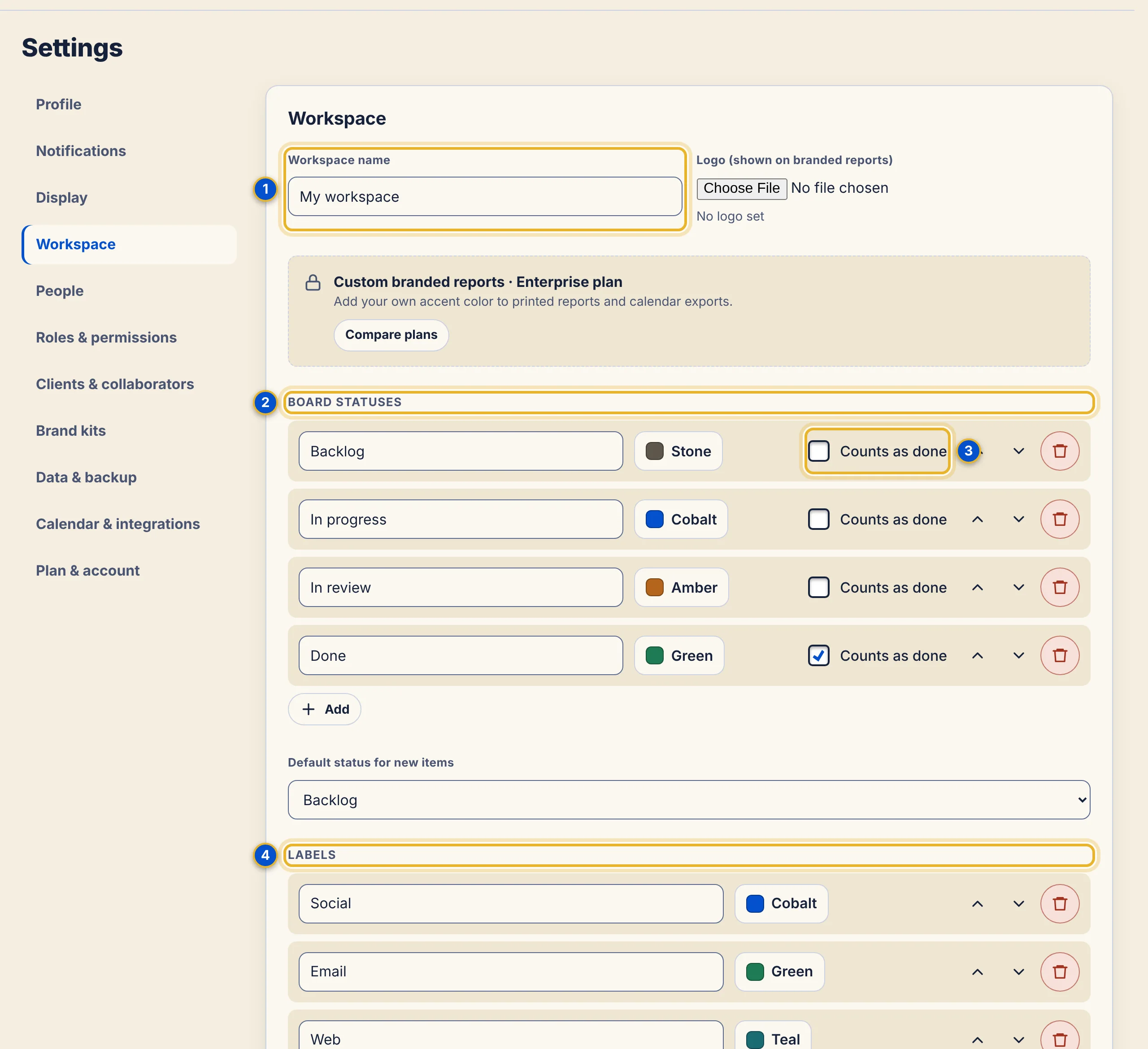Move the Done status down
This screenshot has height=1049, width=1148.
(x=1019, y=656)
